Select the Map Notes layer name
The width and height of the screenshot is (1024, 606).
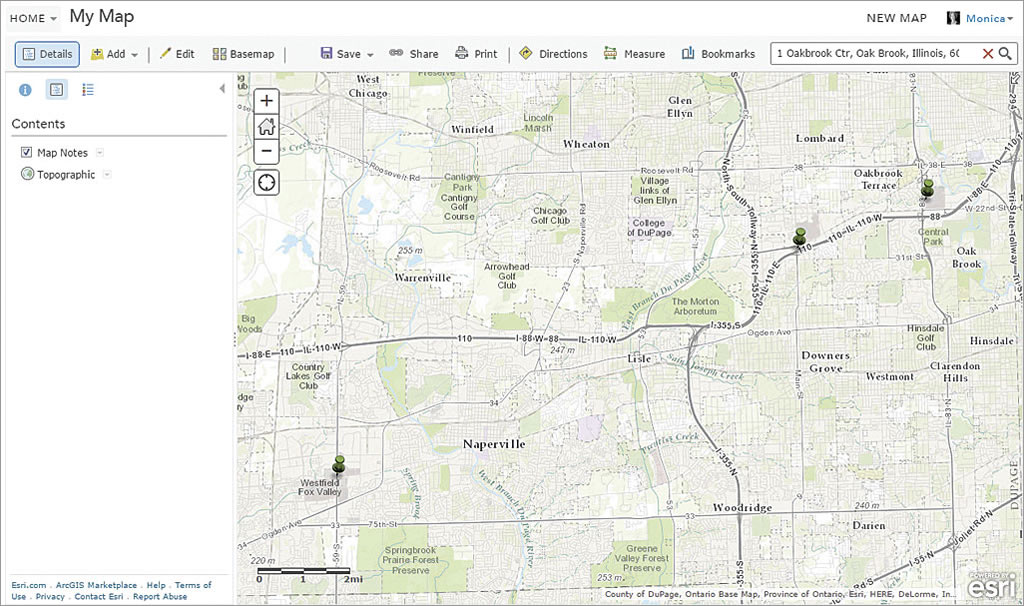[x=62, y=153]
